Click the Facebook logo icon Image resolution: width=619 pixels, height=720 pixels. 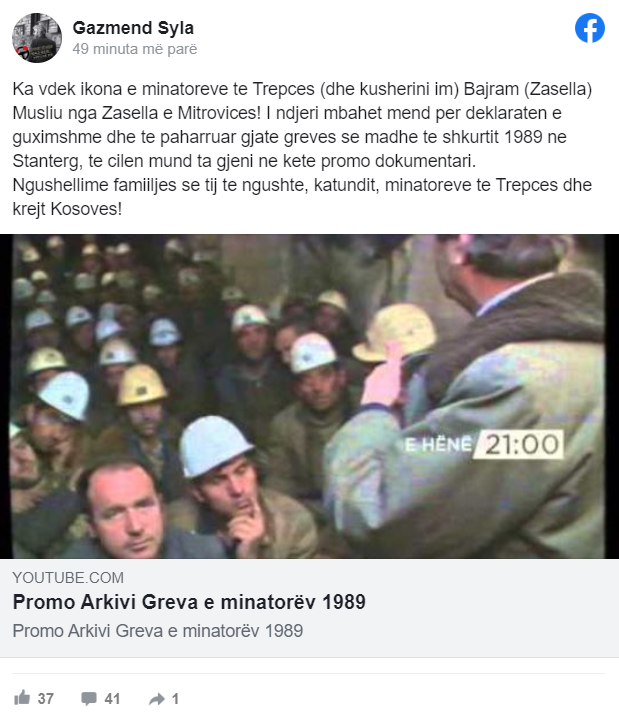[x=590, y=28]
